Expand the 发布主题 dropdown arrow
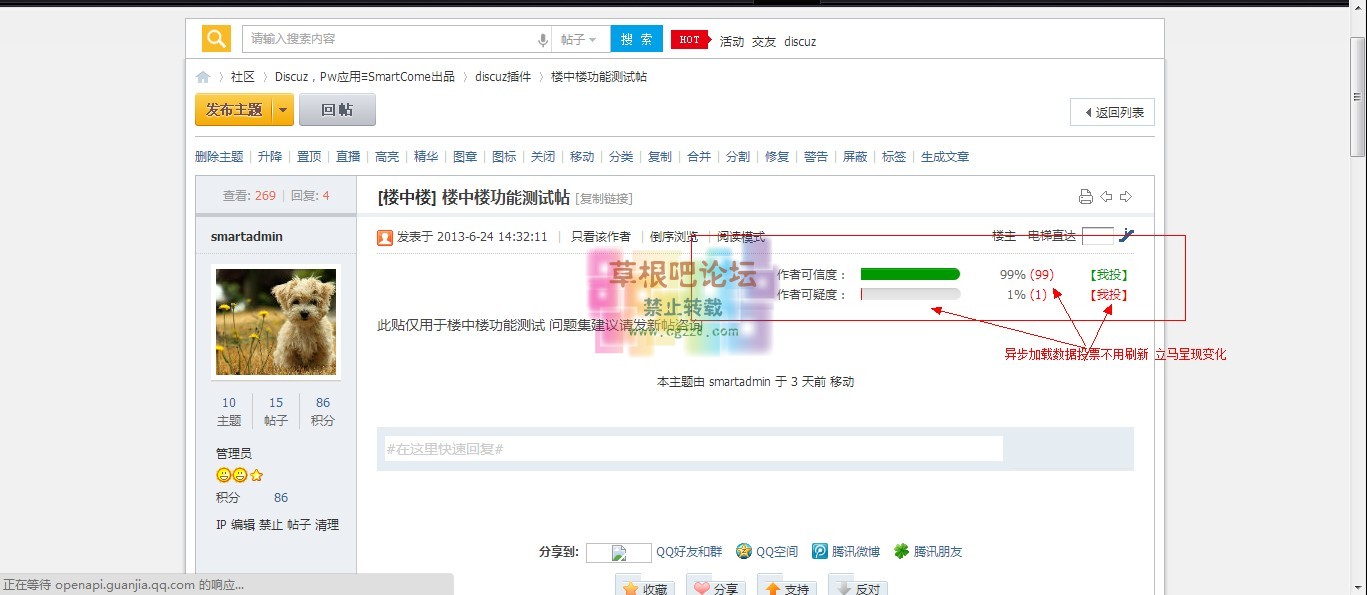 pos(283,110)
